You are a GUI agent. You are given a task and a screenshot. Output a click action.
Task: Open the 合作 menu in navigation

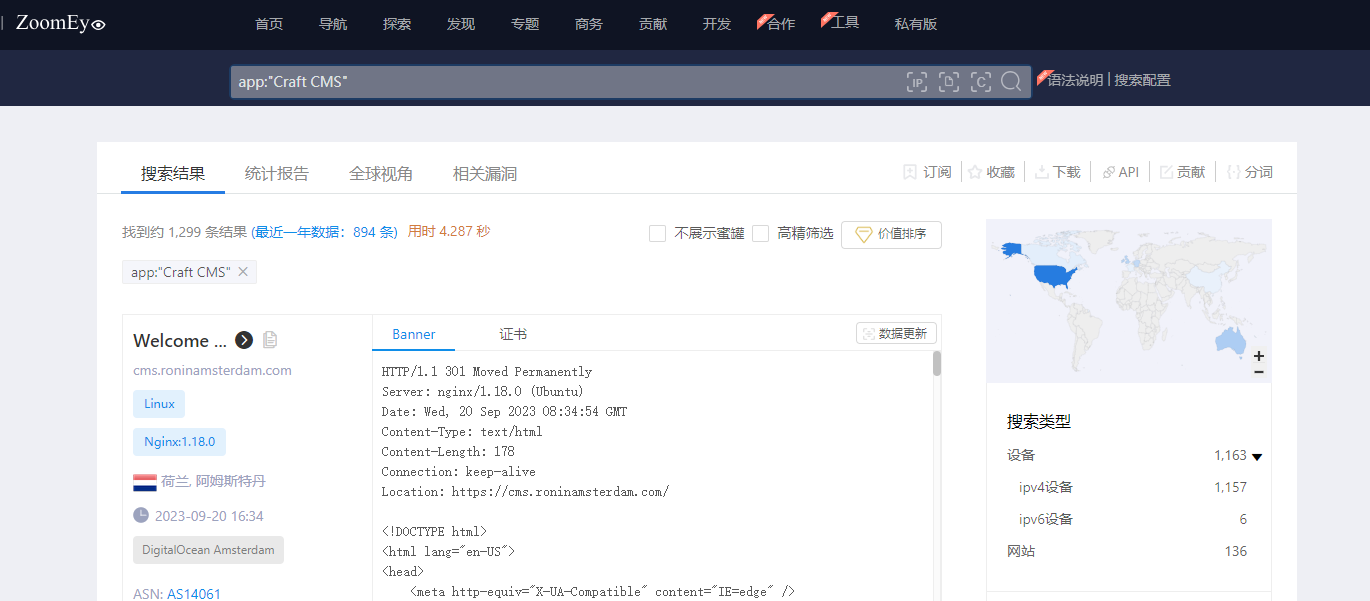click(x=778, y=23)
